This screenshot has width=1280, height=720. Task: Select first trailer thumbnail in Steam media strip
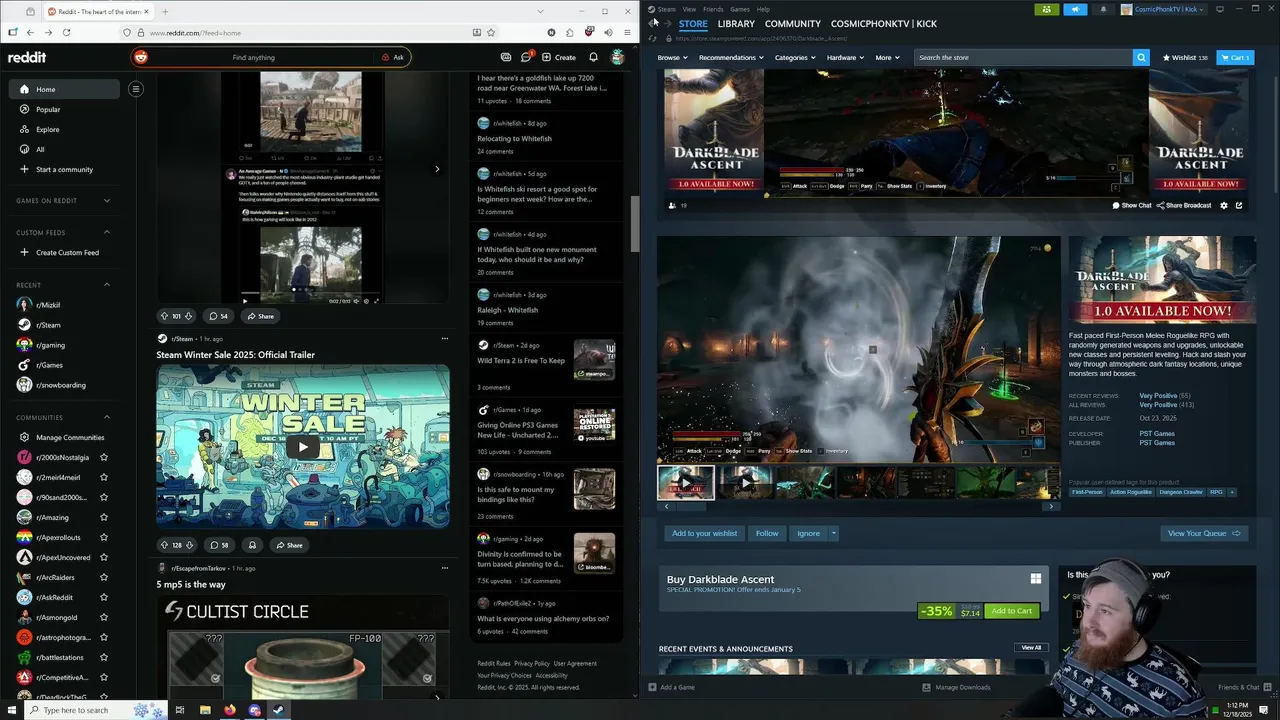coord(686,482)
